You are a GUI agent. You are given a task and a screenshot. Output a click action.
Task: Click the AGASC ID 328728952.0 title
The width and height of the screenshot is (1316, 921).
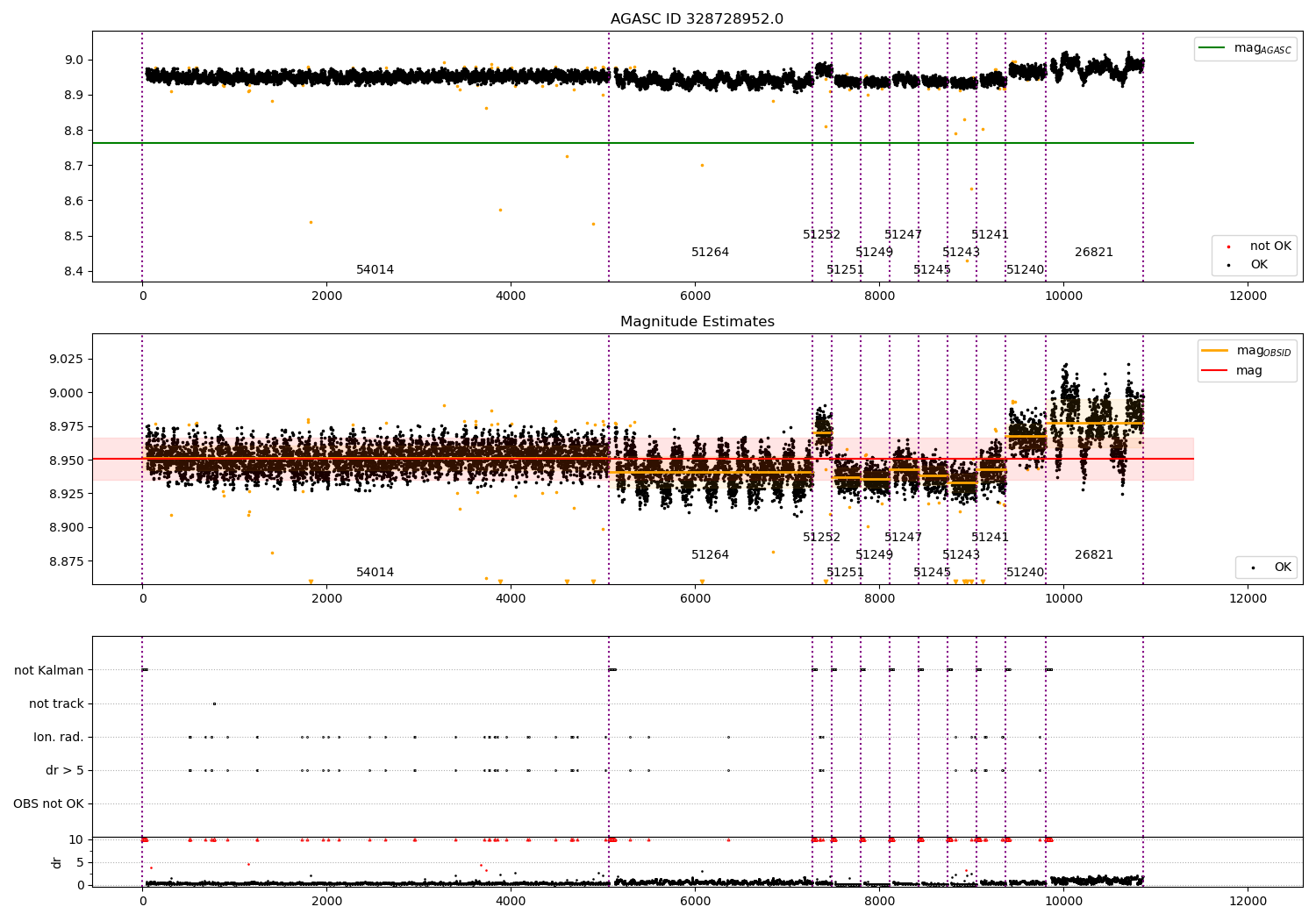(x=697, y=19)
